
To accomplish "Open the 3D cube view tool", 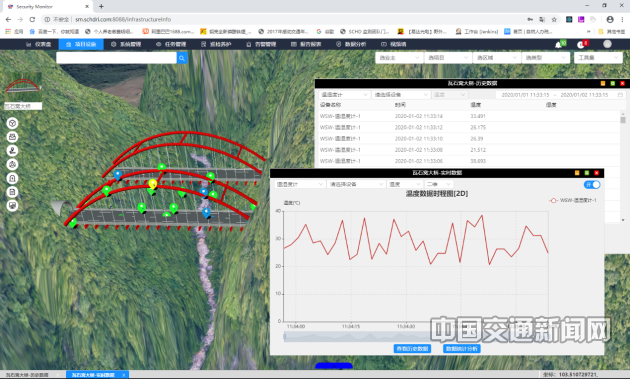I will coord(12,123).
